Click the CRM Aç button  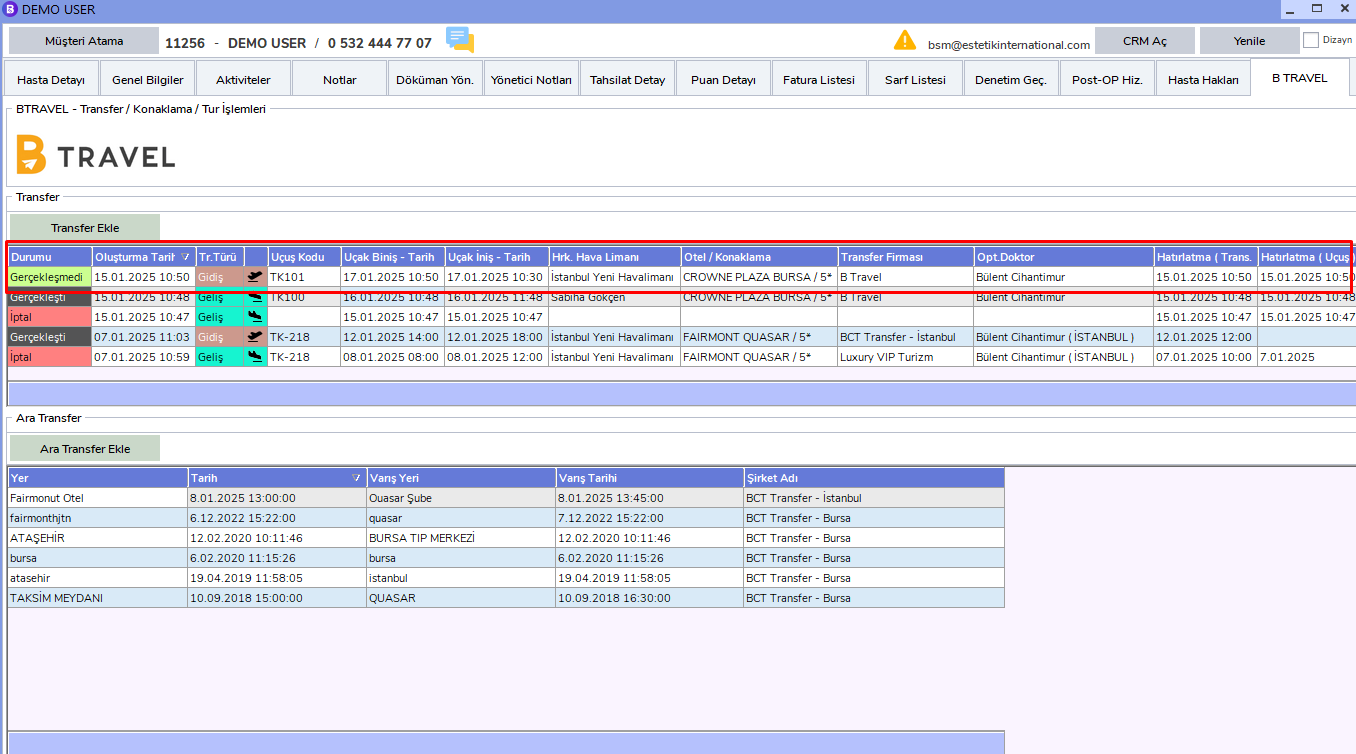(1145, 41)
